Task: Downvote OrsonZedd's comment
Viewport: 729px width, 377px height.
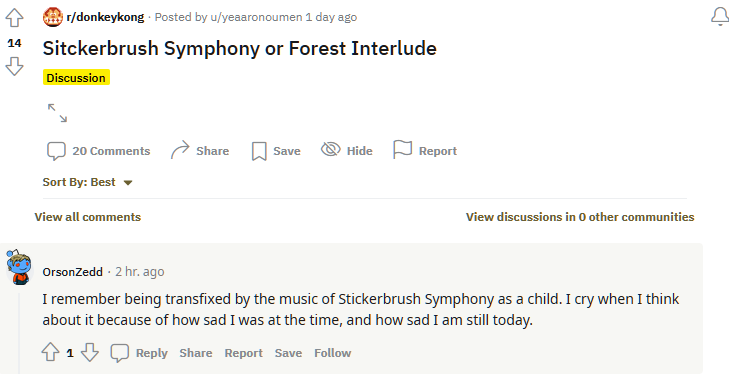Action: [90, 353]
